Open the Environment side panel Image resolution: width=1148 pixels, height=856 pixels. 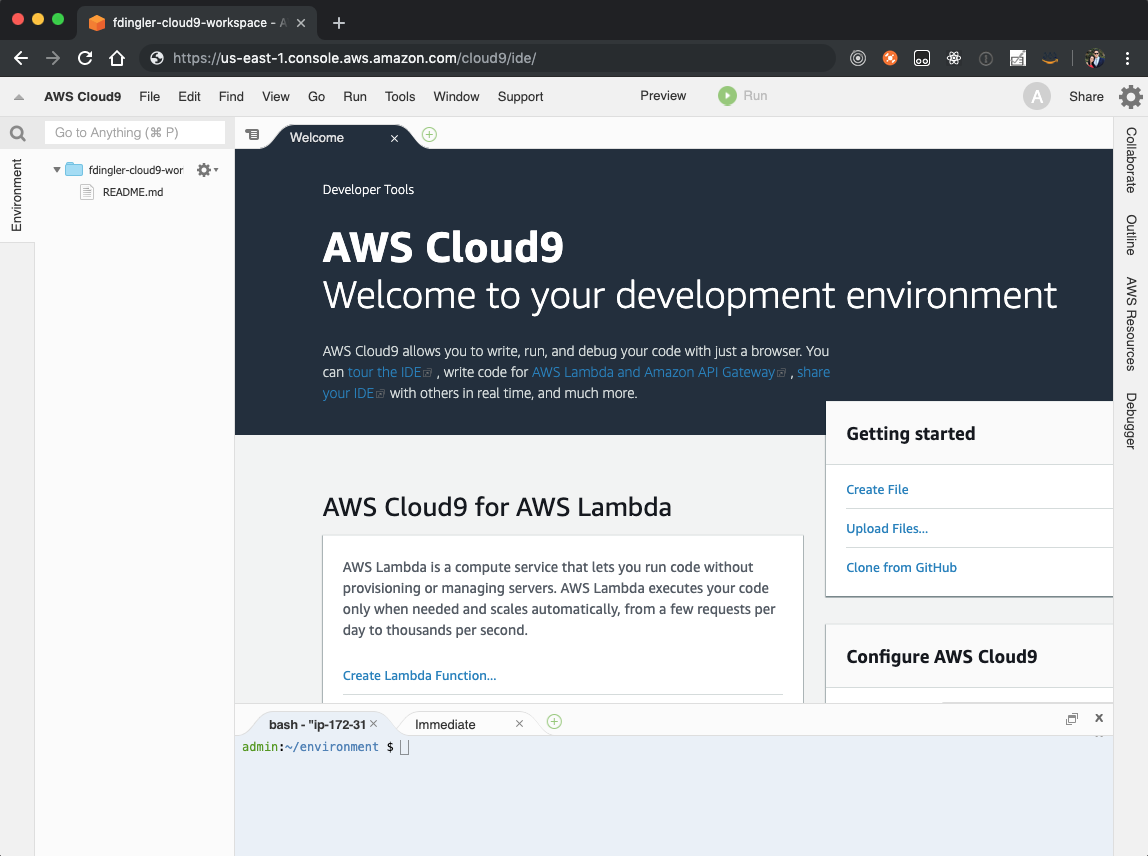click(17, 195)
